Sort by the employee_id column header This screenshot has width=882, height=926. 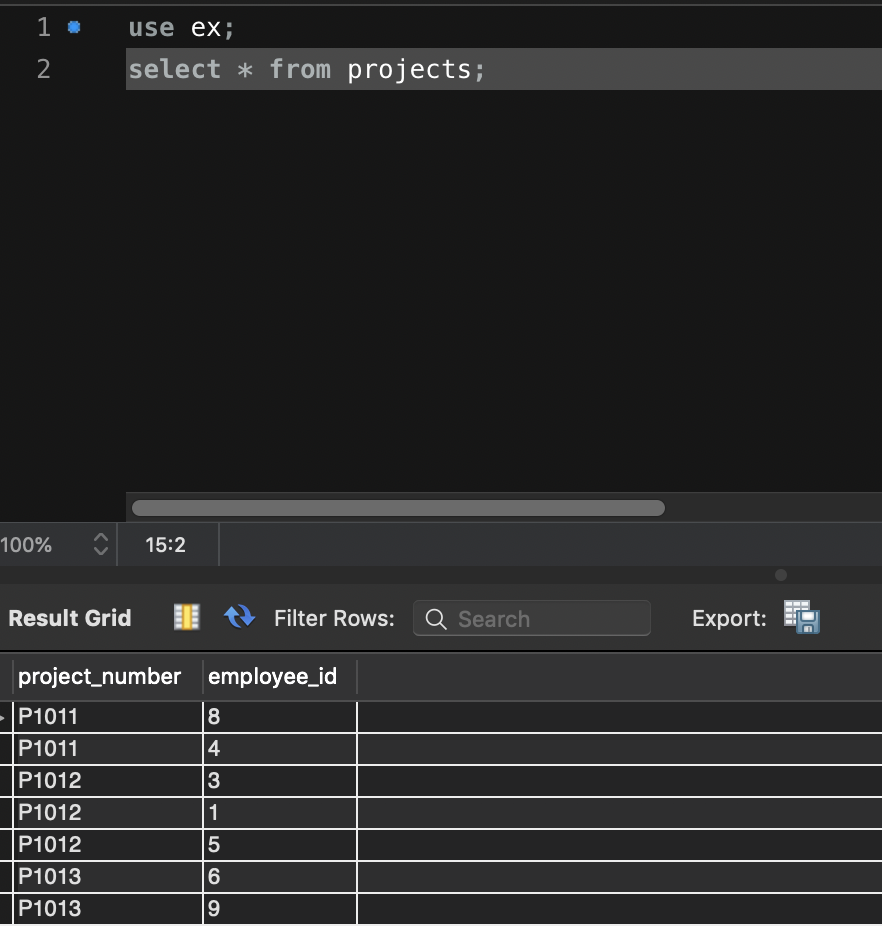279,676
